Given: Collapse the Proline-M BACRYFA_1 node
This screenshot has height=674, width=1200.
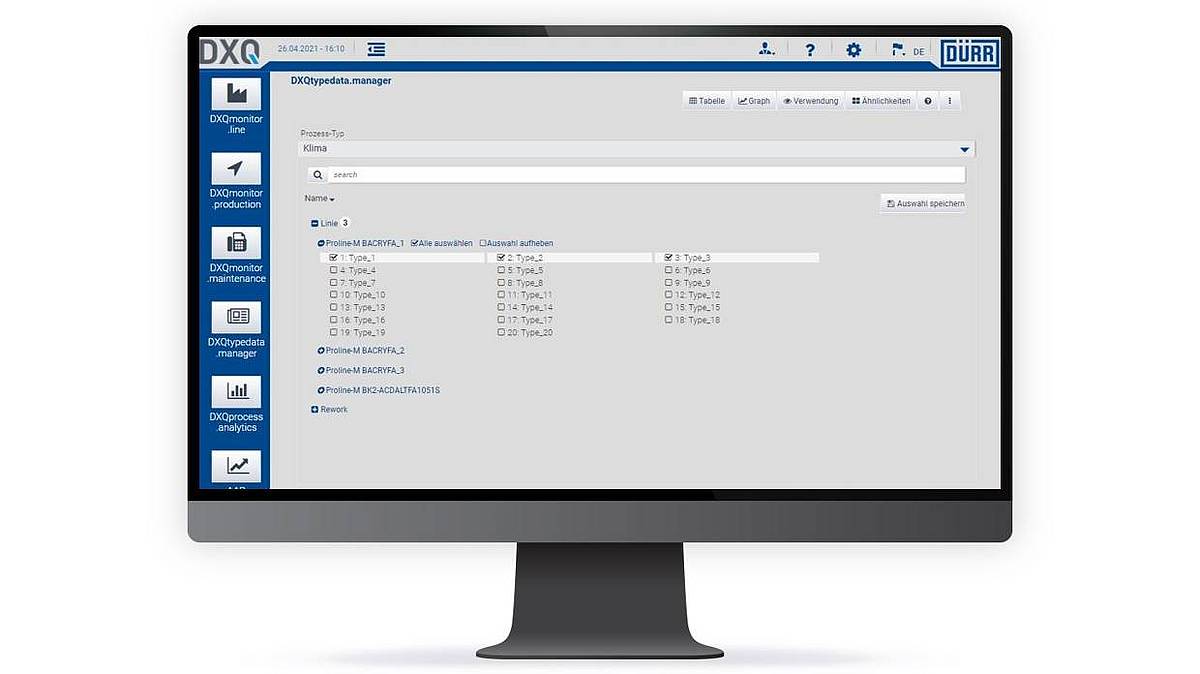Looking at the screenshot, I should click(x=321, y=243).
